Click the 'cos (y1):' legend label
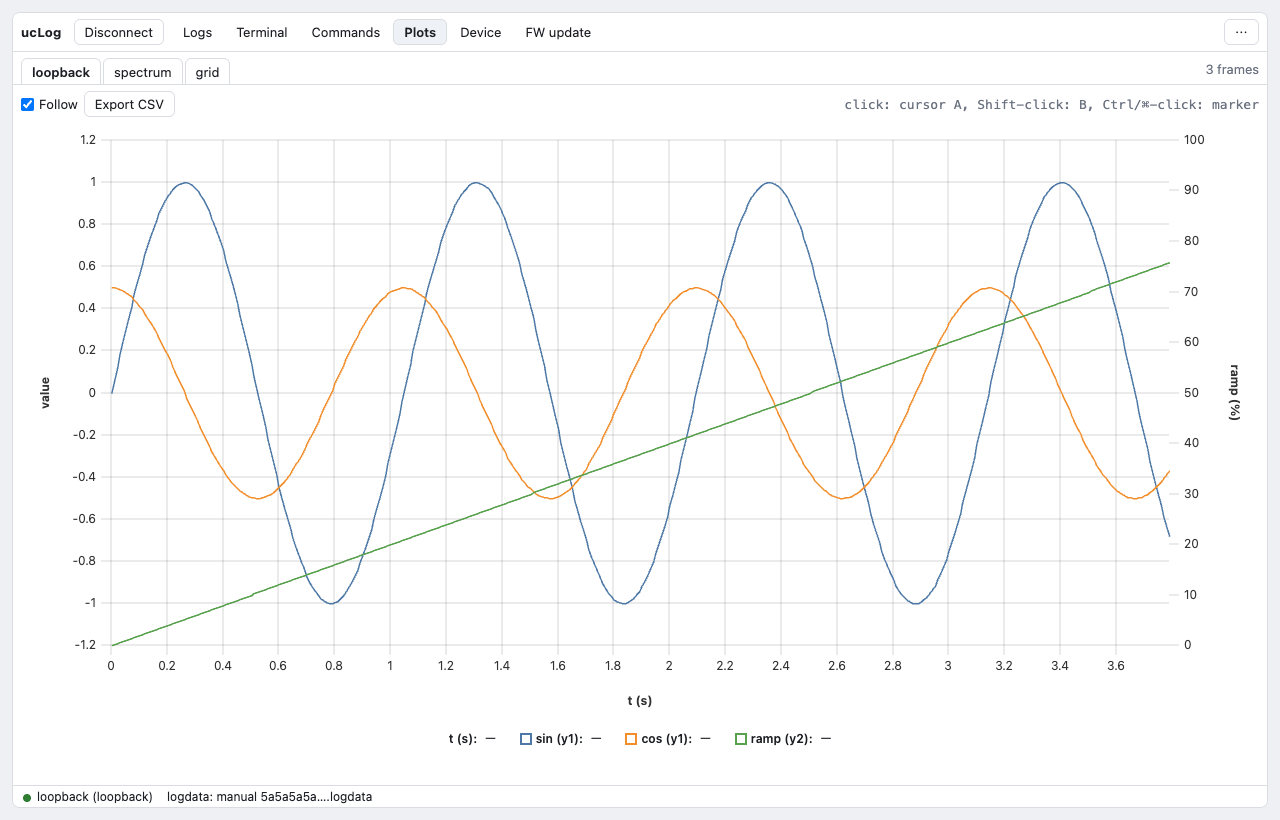 click(666, 739)
